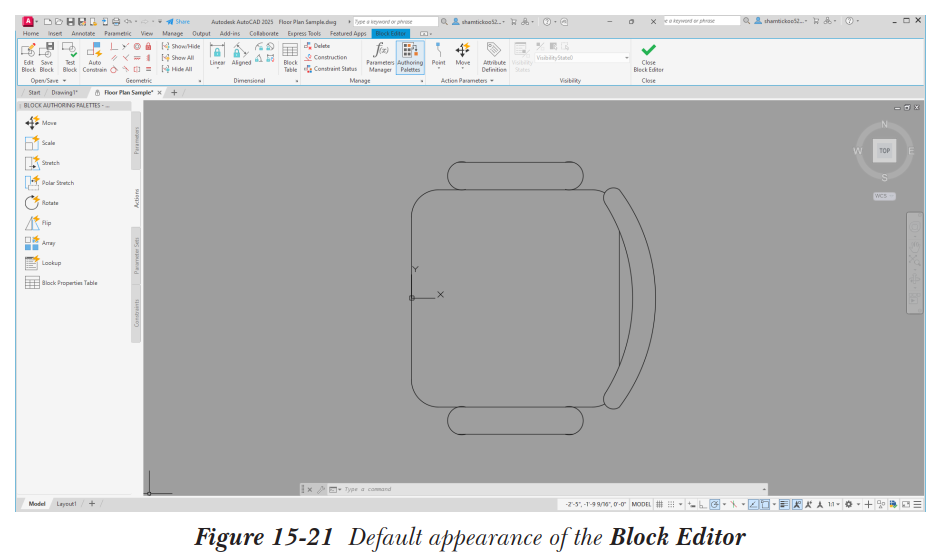Open the Geometric panel dialog launcher arrow

[200, 81]
